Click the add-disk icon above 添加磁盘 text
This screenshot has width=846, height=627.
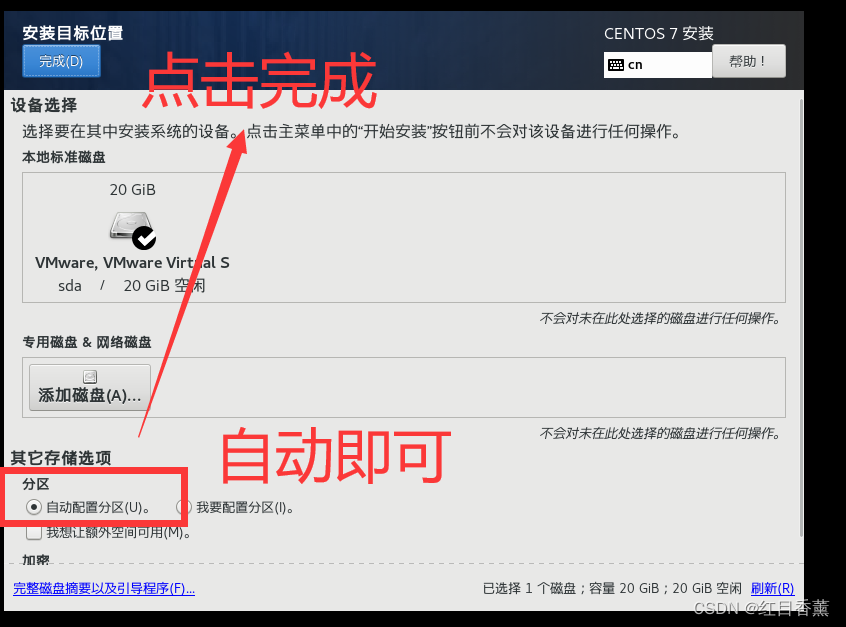[89, 375]
